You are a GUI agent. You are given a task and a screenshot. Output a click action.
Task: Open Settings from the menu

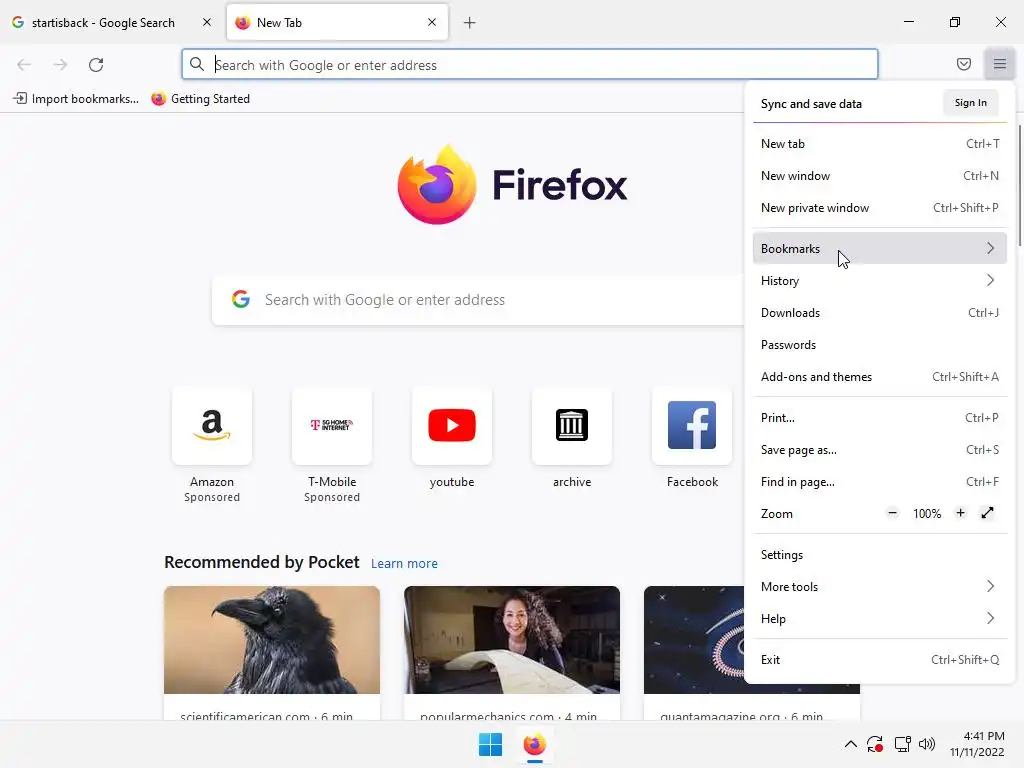[879, 554]
